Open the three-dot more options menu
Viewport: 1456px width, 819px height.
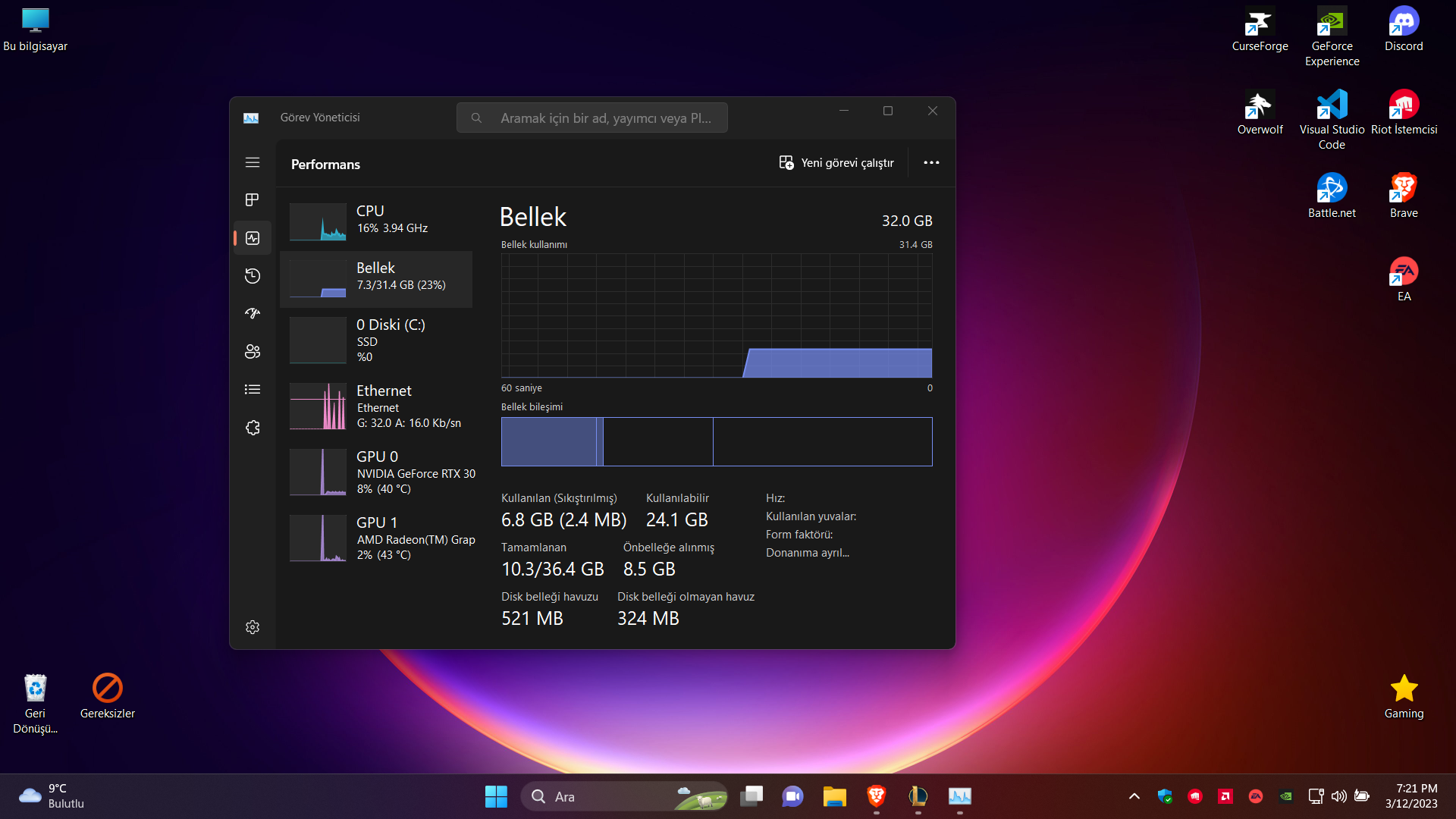[x=931, y=162]
